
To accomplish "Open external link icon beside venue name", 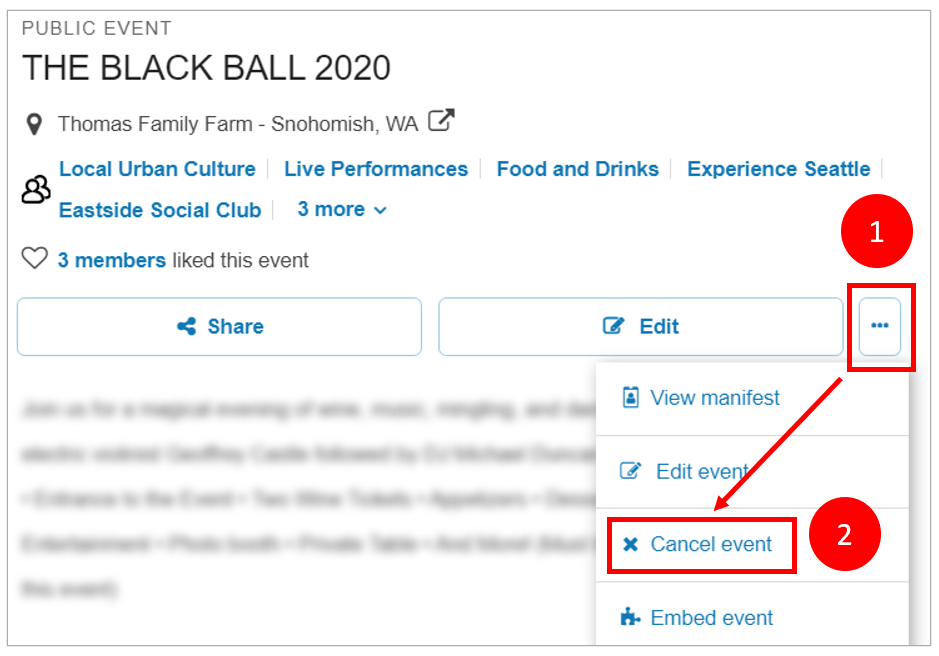I will point(441,122).
